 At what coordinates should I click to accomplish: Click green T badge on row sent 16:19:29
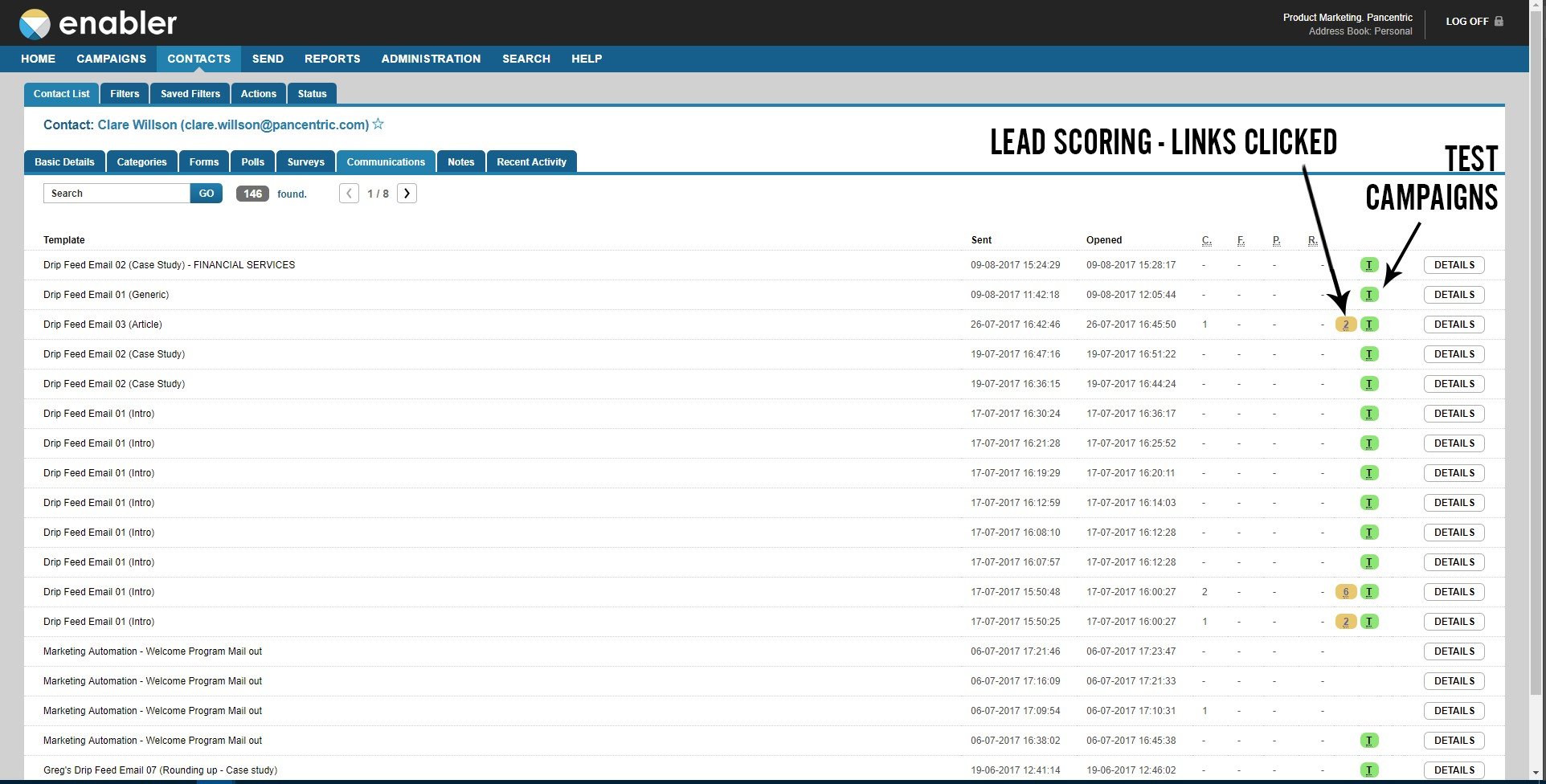click(1369, 473)
